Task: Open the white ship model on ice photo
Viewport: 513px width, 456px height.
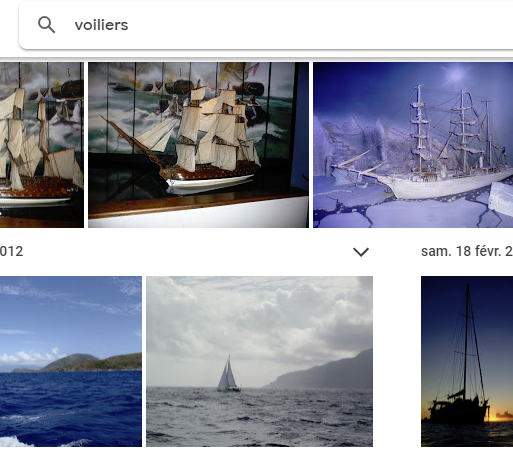Action: [413, 145]
